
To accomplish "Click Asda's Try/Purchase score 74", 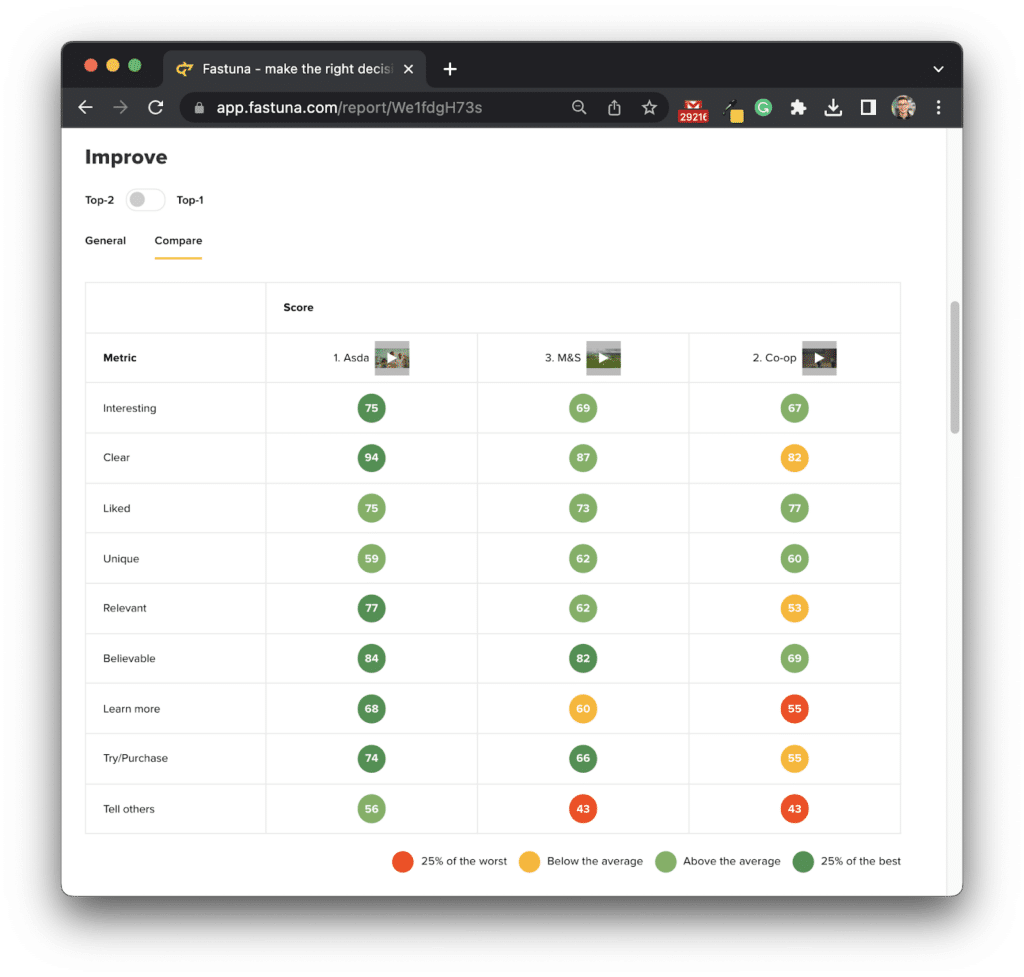I will [372, 758].
